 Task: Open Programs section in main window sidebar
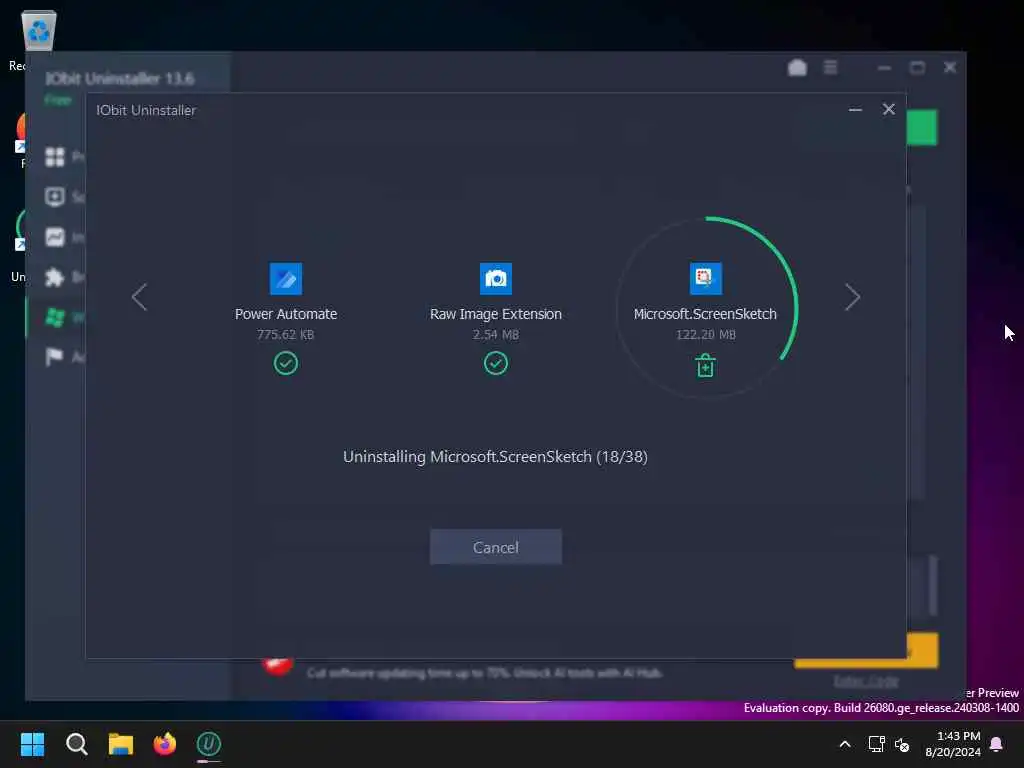(55, 157)
